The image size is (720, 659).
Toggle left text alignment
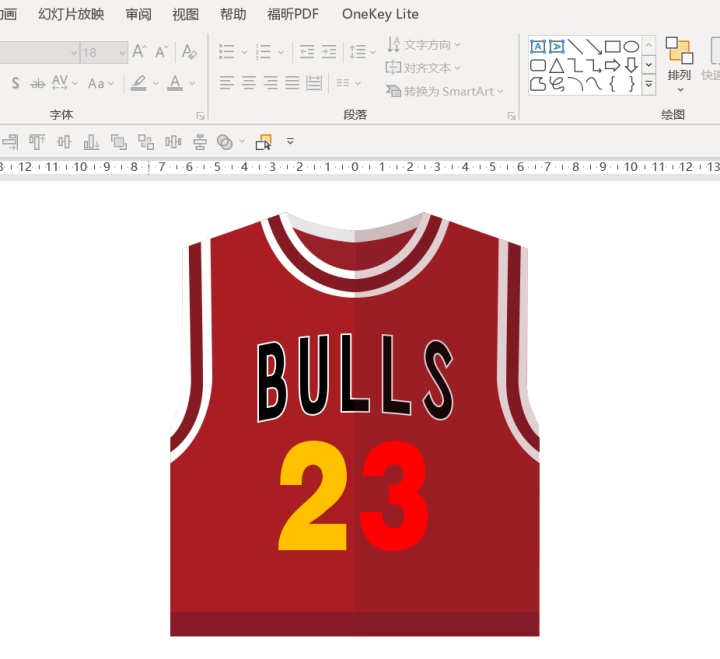(226, 83)
